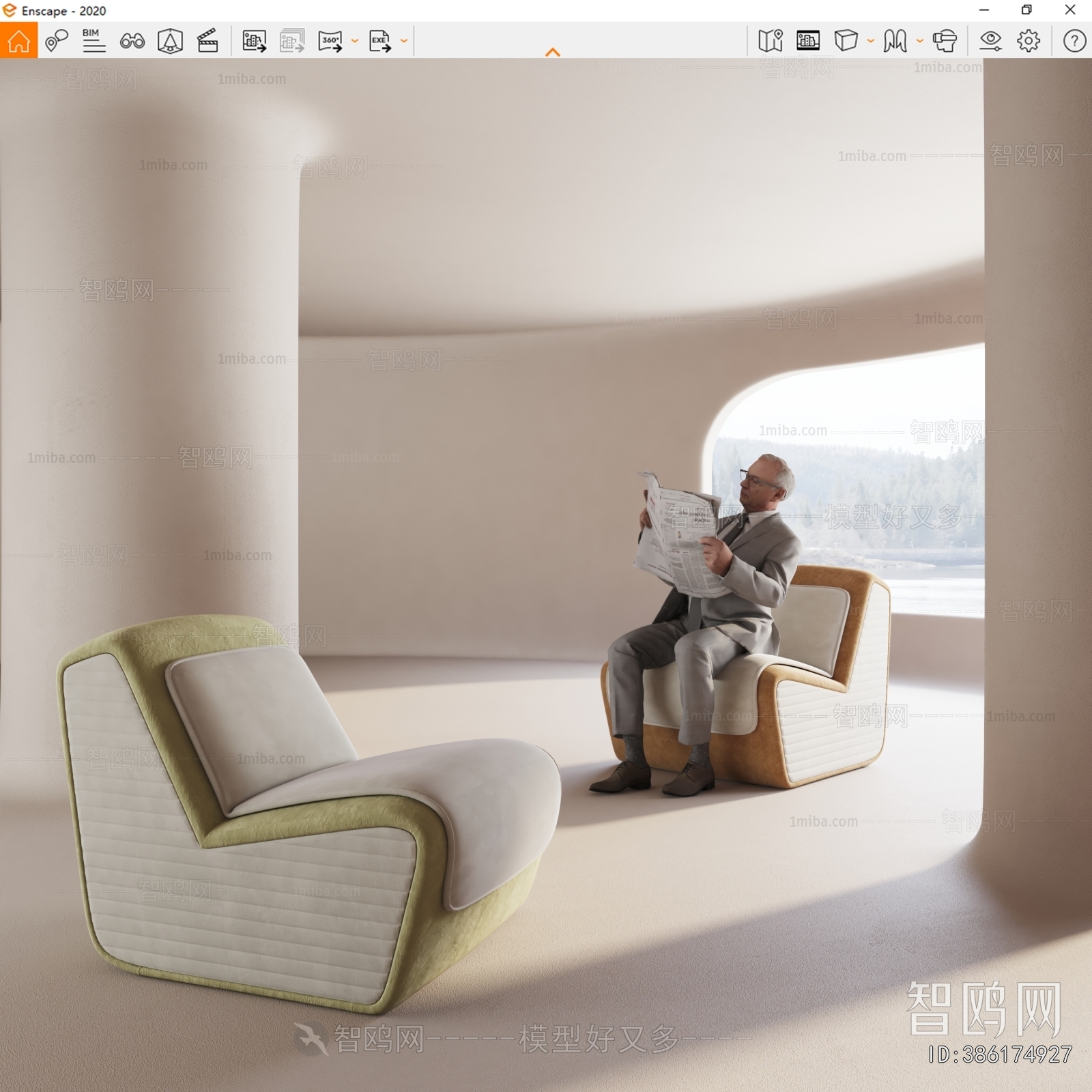Expand the wings icon dropdown arrow

click(920, 41)
